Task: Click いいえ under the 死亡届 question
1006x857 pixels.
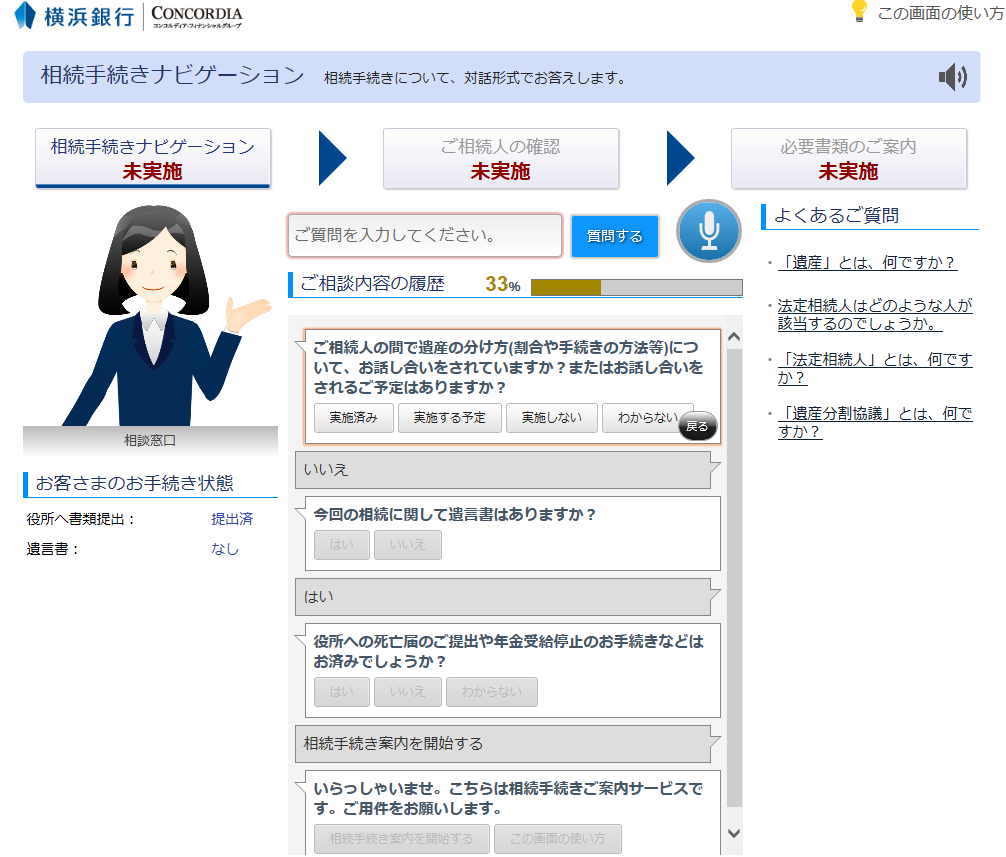Action: (408, 692)
